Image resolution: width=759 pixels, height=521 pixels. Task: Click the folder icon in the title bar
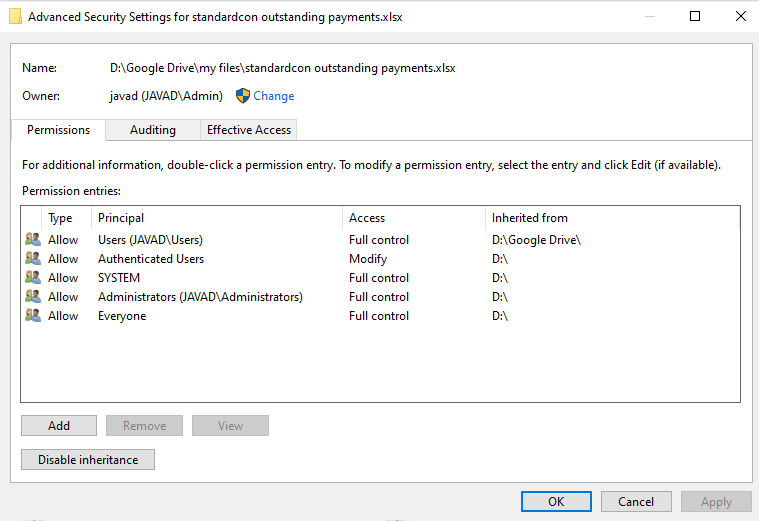pos(15,16)
